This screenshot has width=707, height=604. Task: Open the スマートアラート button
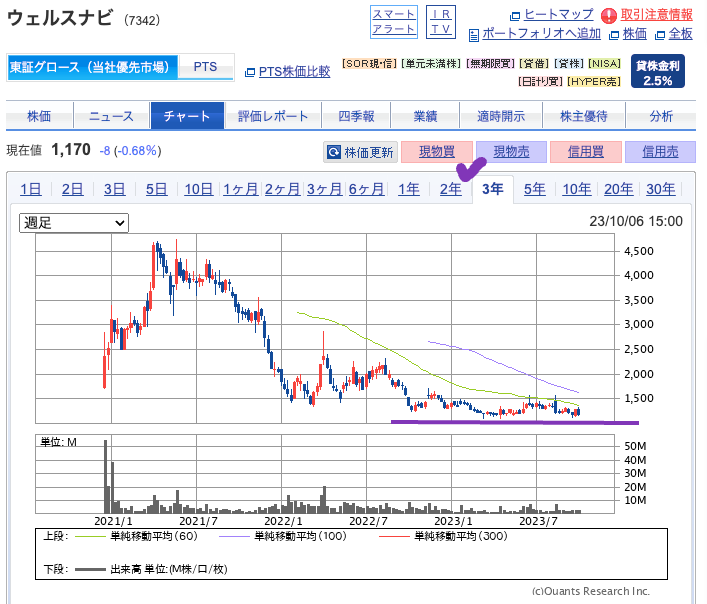394,22
